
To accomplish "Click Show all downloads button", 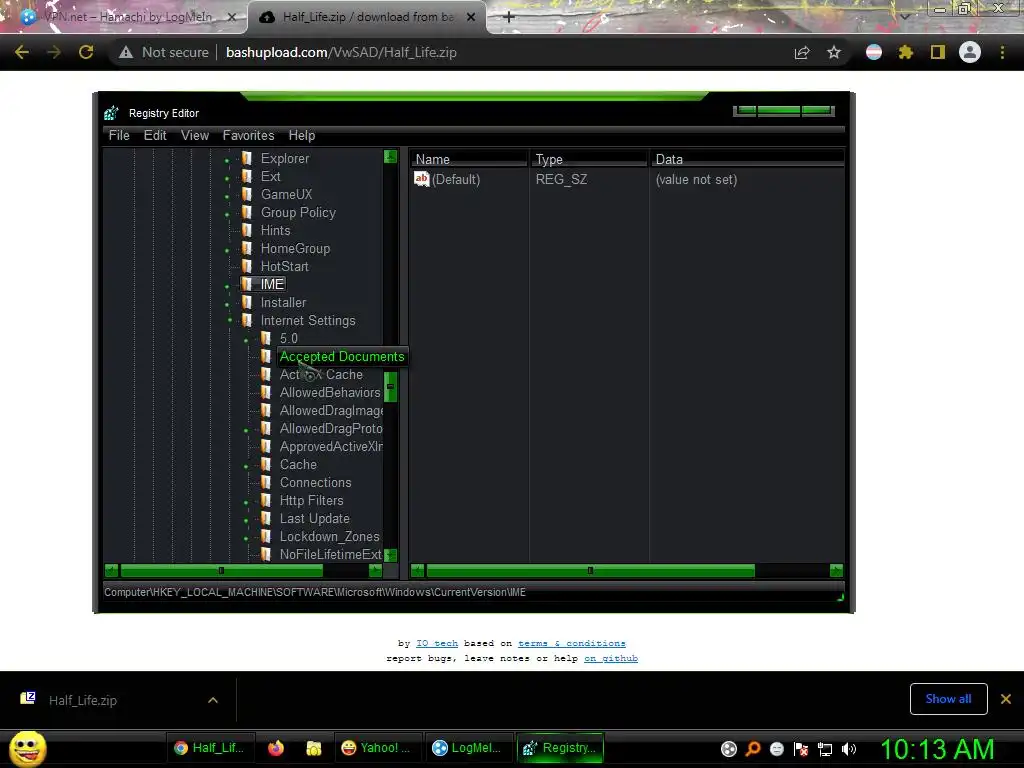I will (948, 699).
